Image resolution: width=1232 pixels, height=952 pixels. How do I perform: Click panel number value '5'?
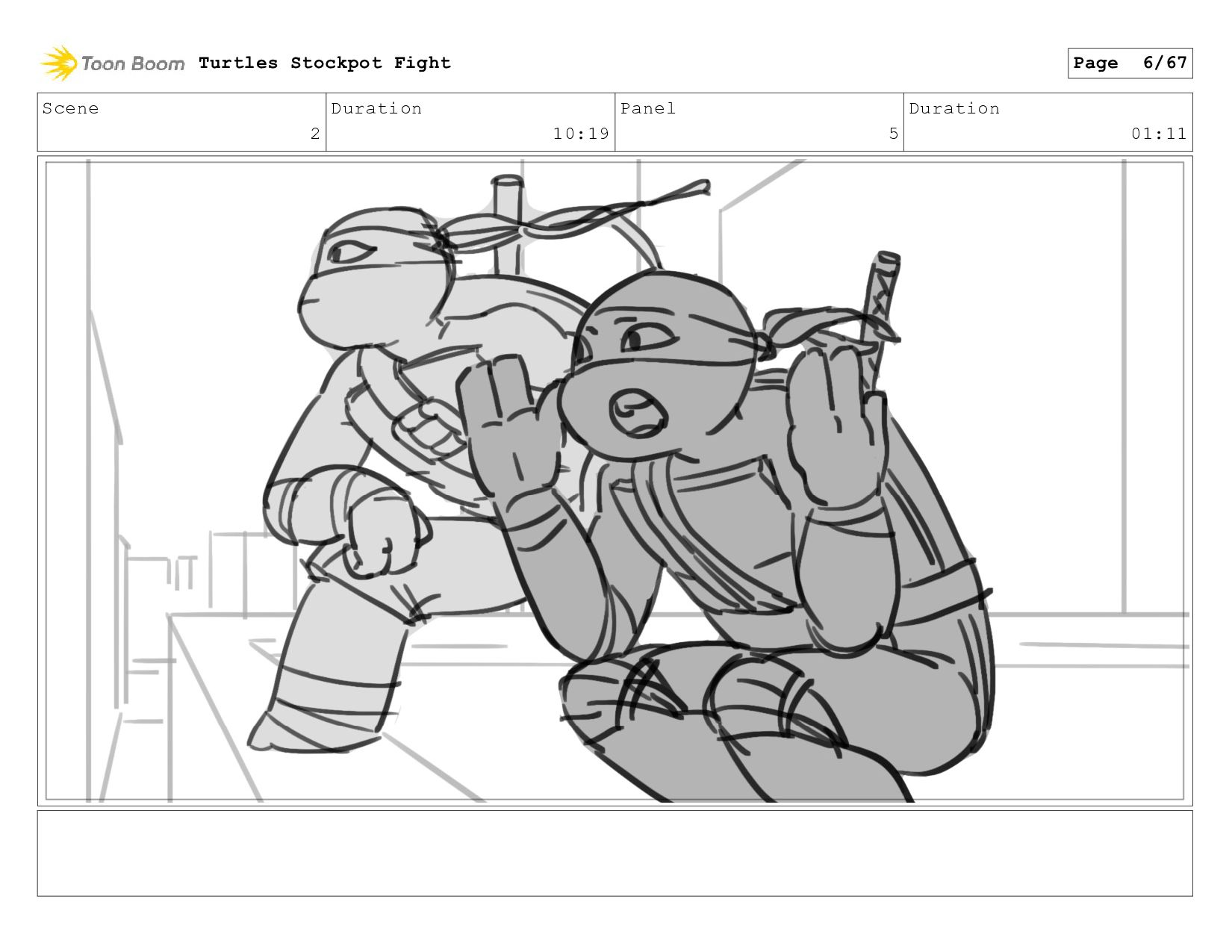[893, 134]
